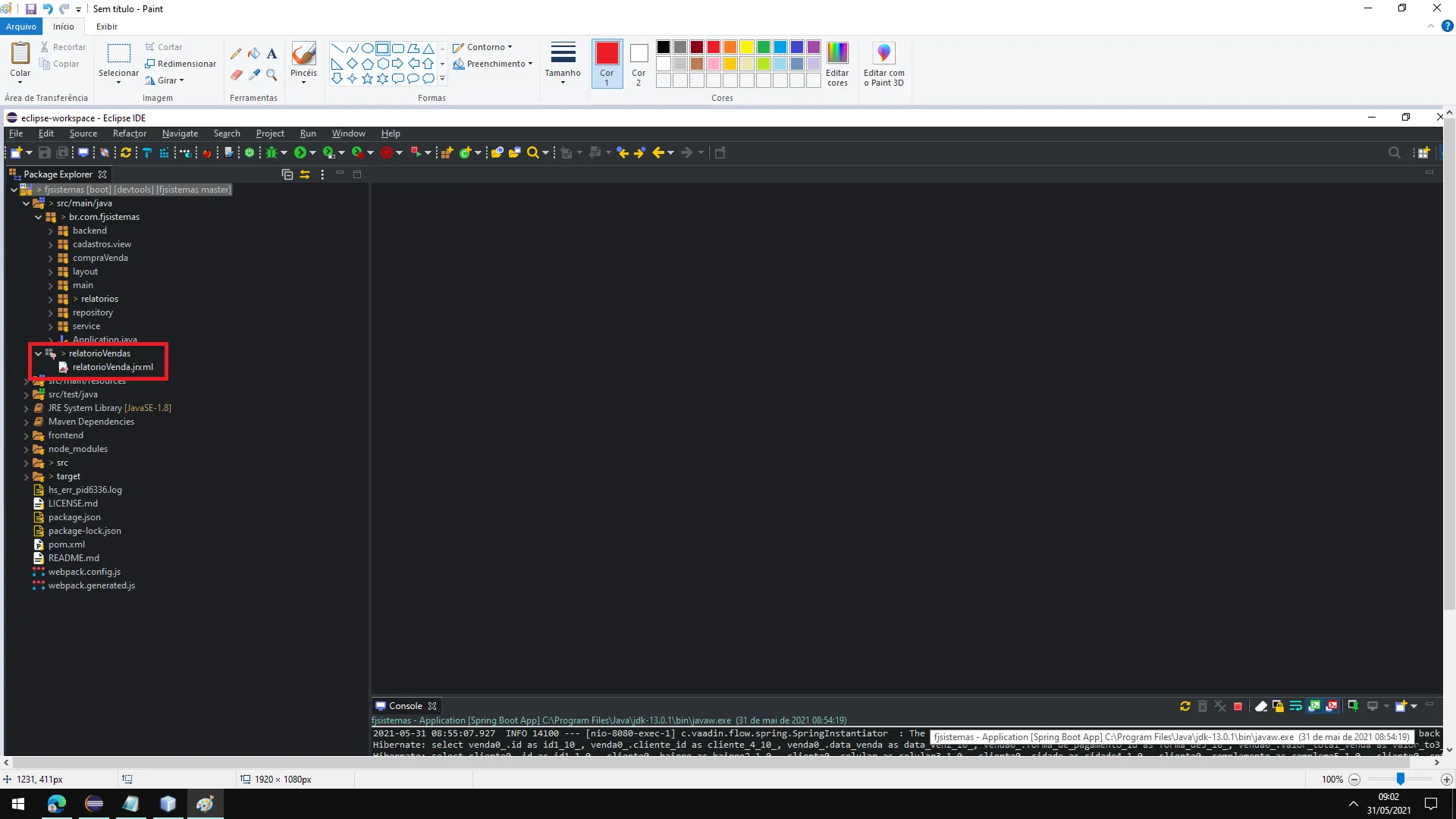Switch to the Início tab
This screenshot has width=1456, height=819.
(64, 27)
